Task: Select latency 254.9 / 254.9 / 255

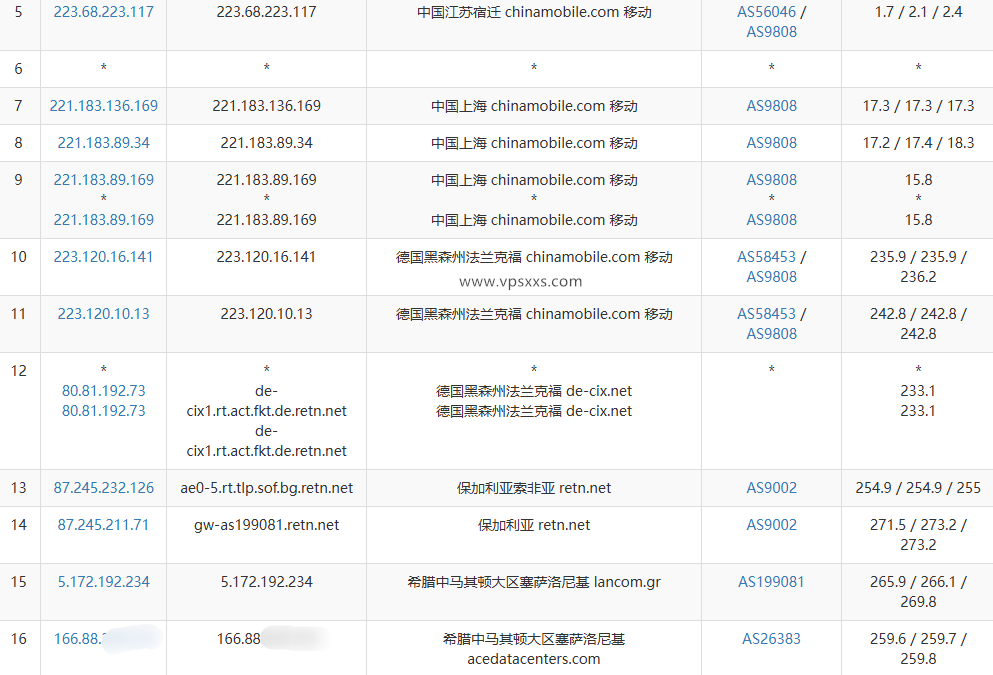Action: 918,488
